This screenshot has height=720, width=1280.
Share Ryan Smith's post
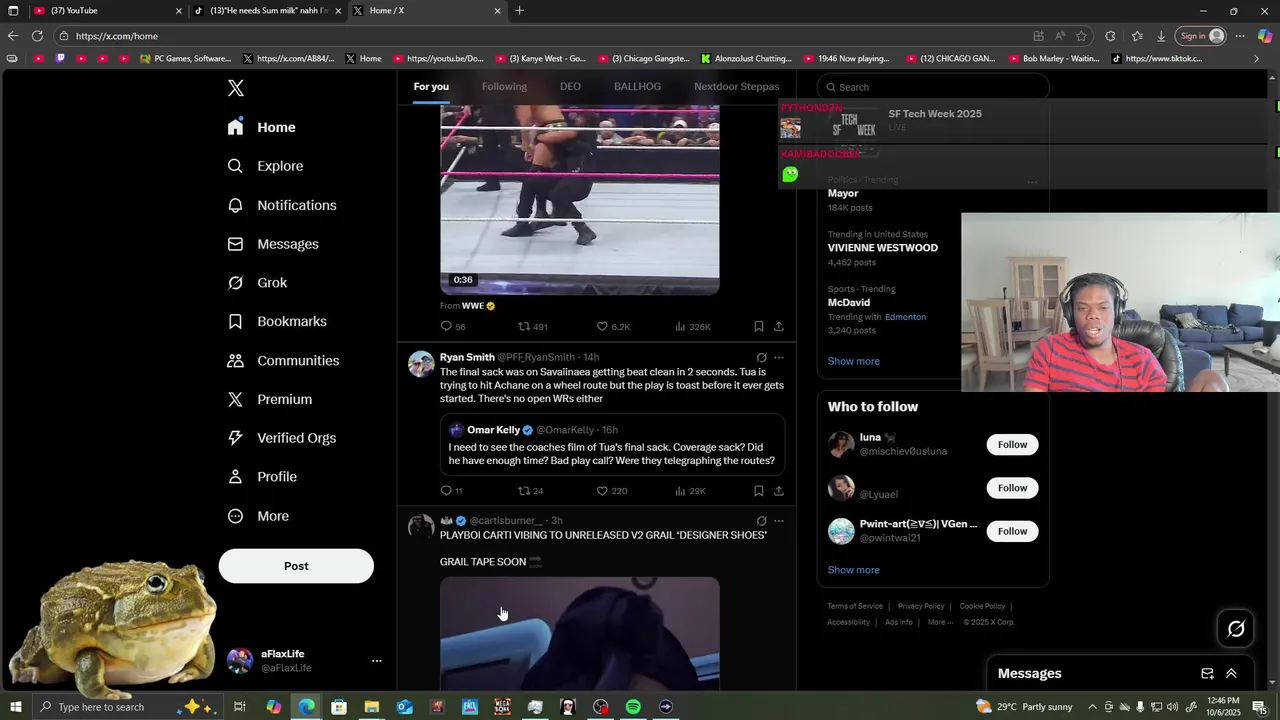pyautogui.click(x=779, y=491)
